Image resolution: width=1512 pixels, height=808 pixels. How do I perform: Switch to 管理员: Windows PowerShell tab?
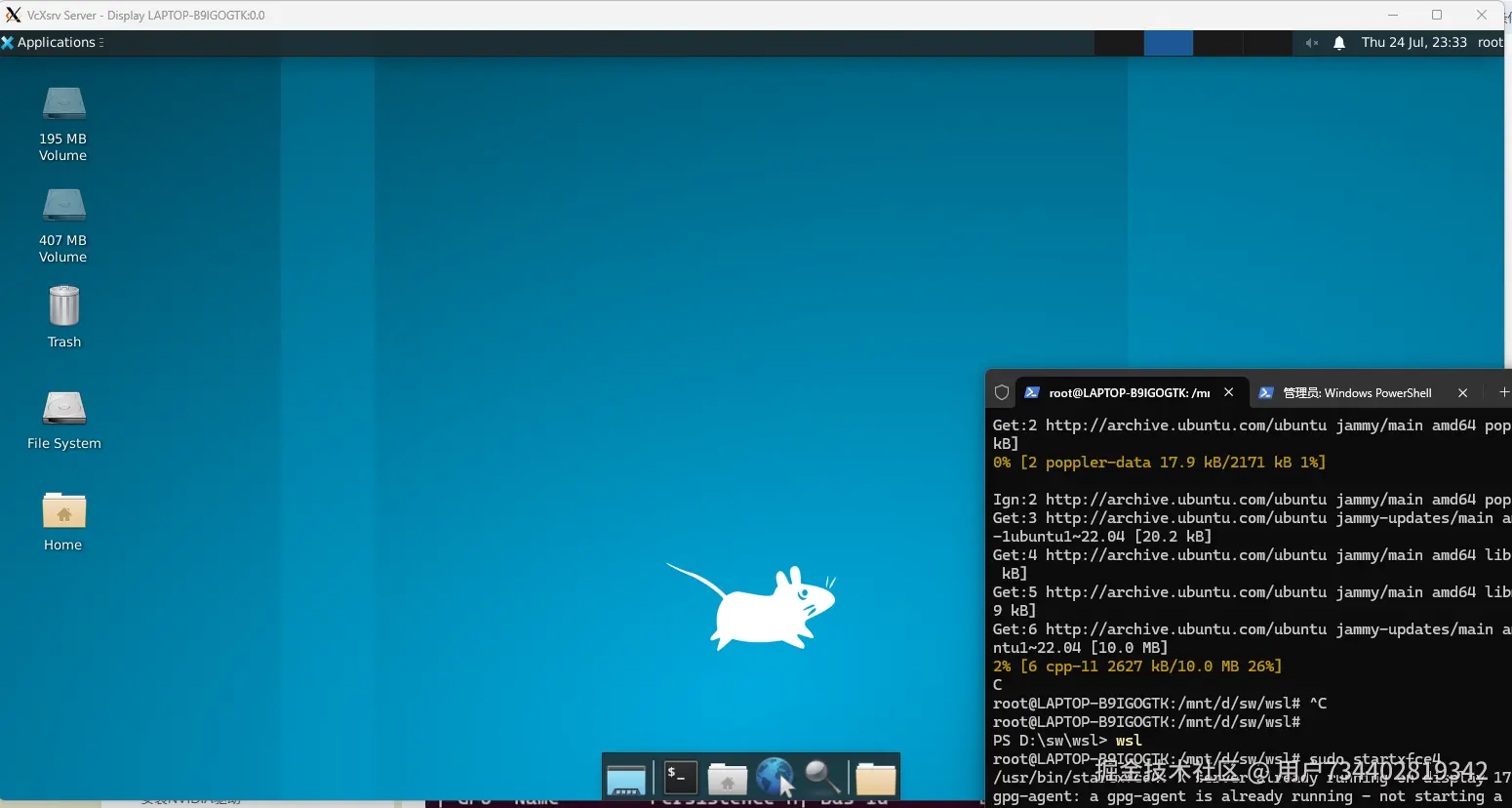tap(1357, 392)
